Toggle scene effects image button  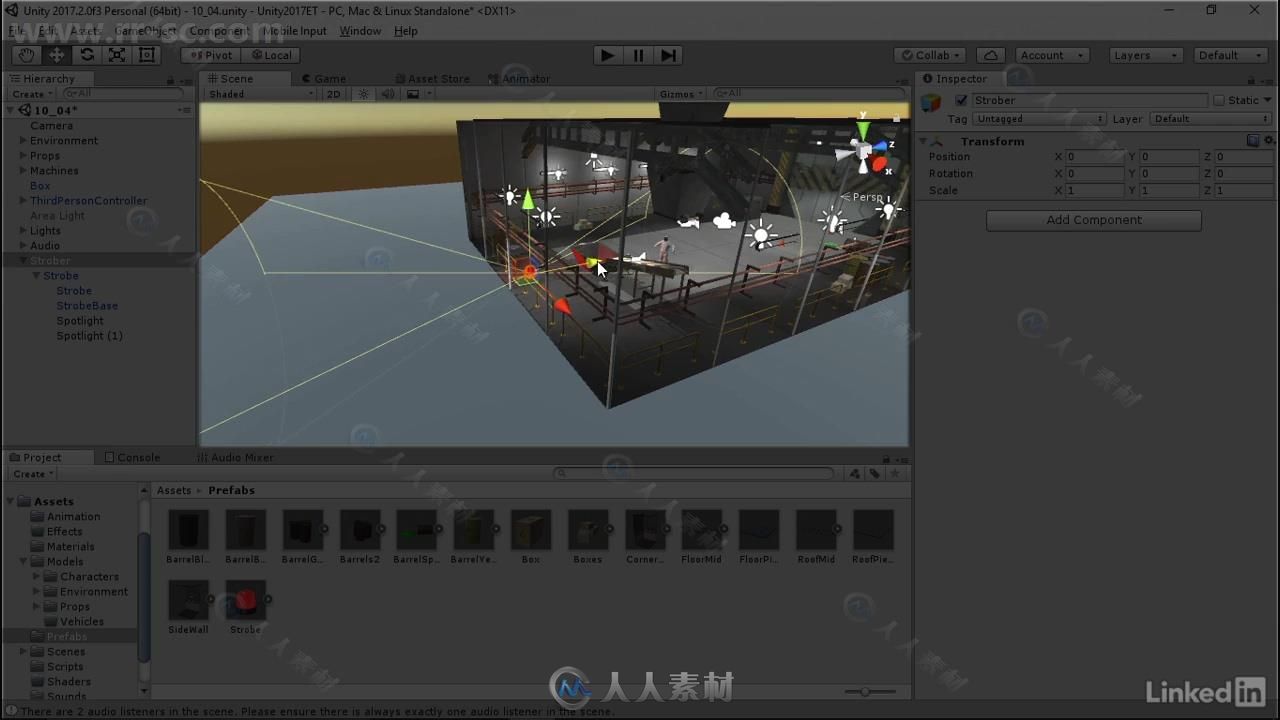413,94
